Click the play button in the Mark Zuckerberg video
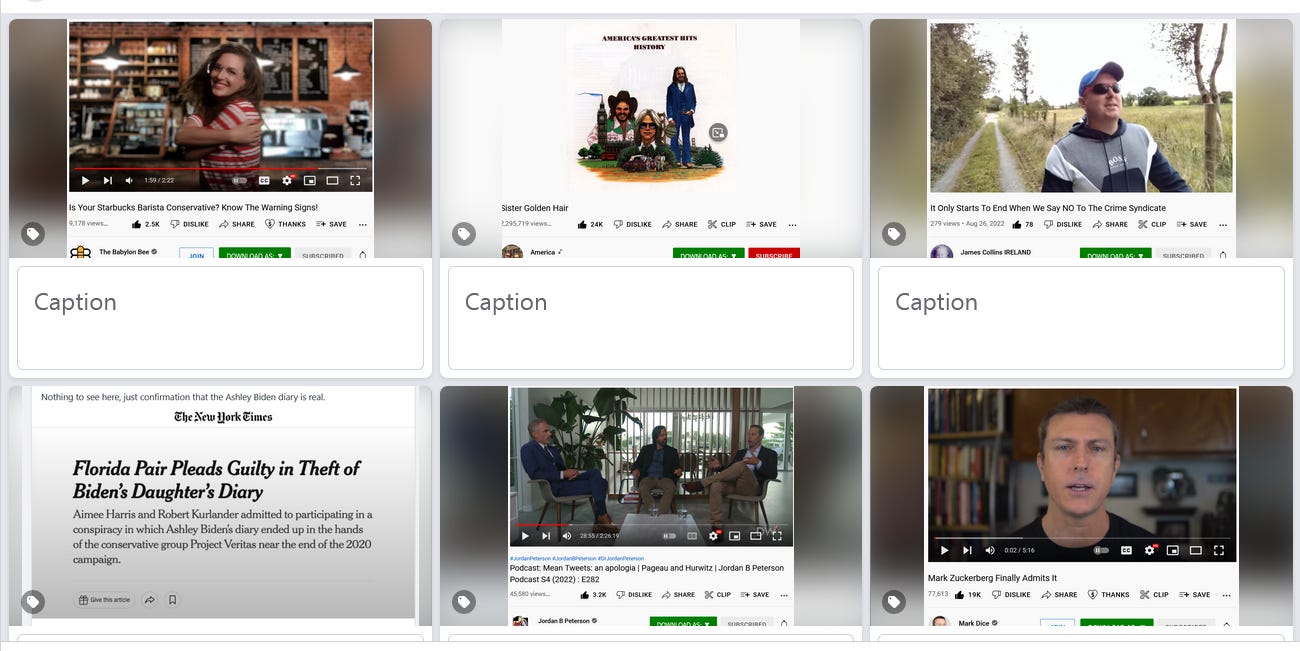 click(x=945, y=550)
